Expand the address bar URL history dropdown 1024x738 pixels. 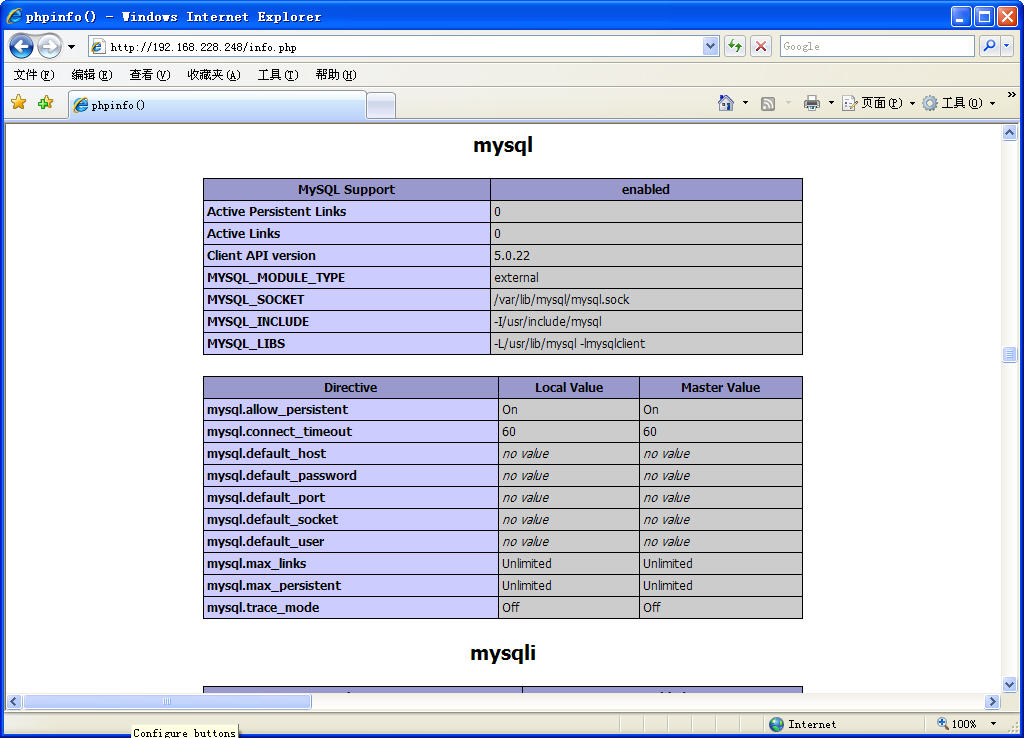point(710,46)
